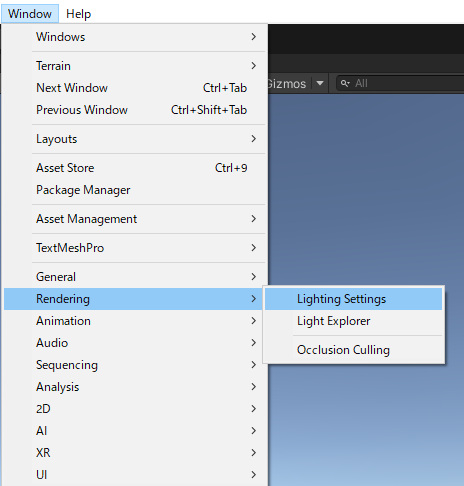This screenshot has width=464, height=486.
Task: Expand the Sequencing submenu
Action: [134, 365]
